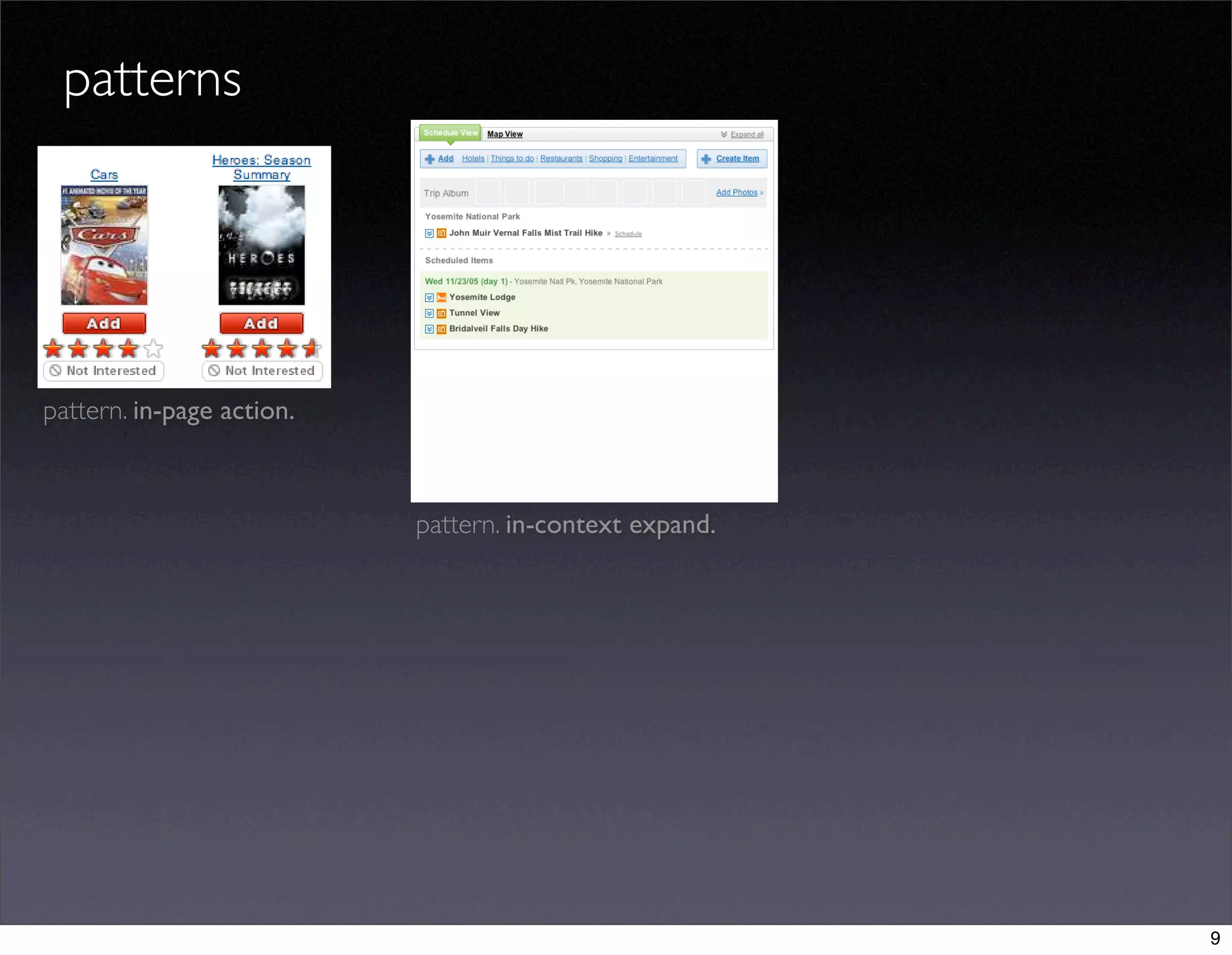Click the double-chevron icon beside Expand all
Viewport: 1232px width, 955px height.
pyautogui.click(x=724, y=135)
